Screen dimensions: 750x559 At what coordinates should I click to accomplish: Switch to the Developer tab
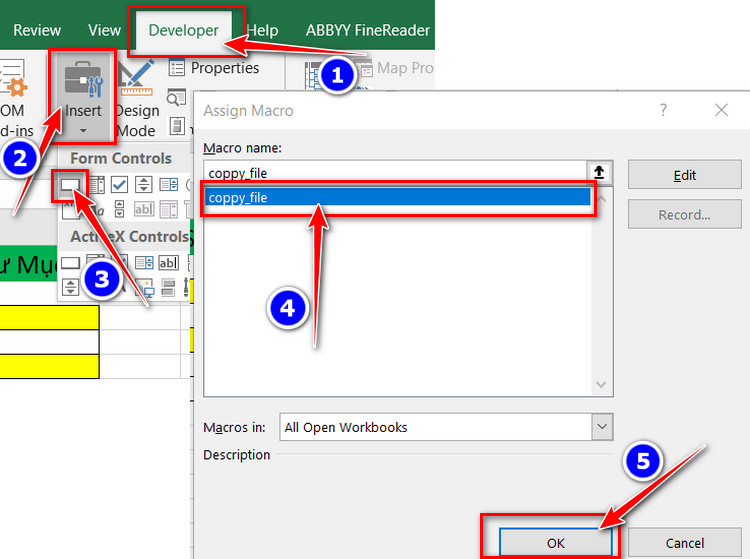pos(183,30)
